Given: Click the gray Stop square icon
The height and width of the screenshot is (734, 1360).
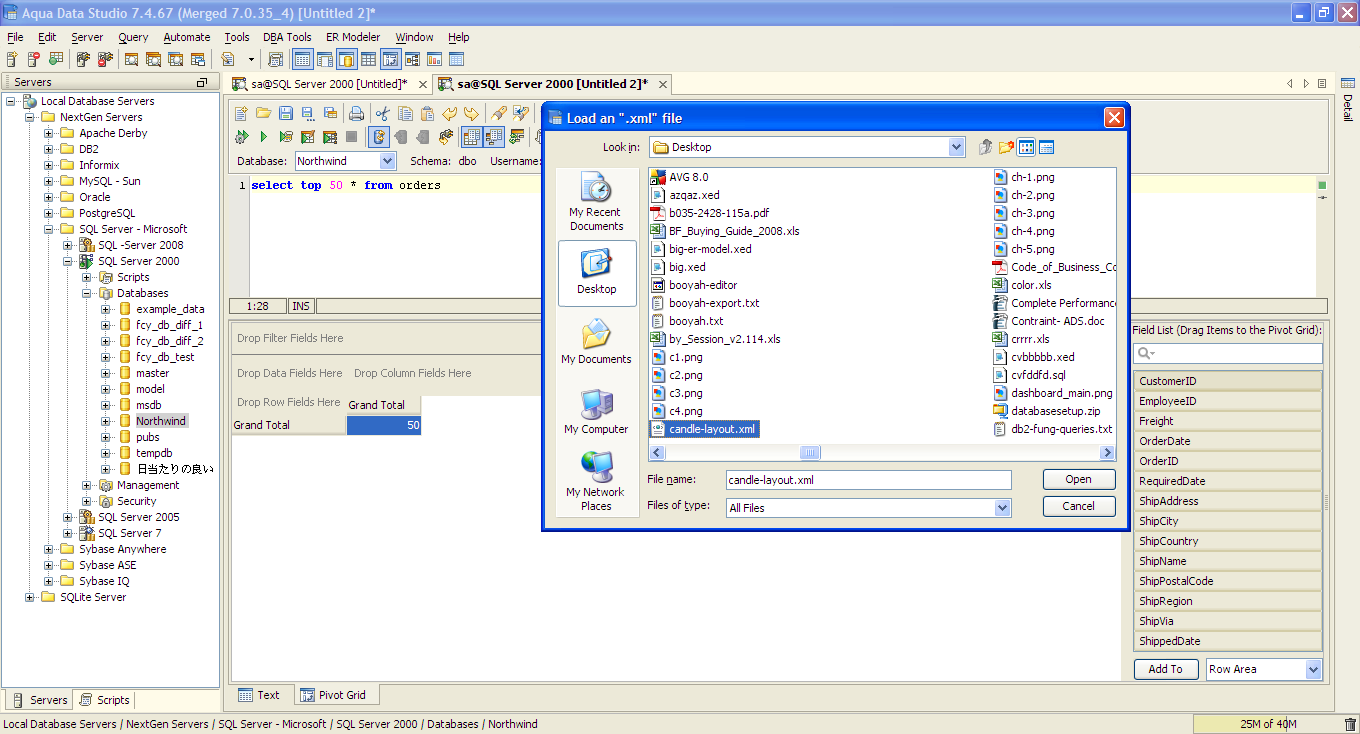Looking at the screenshot, I should pyautogui.click(x=351, y=136).
